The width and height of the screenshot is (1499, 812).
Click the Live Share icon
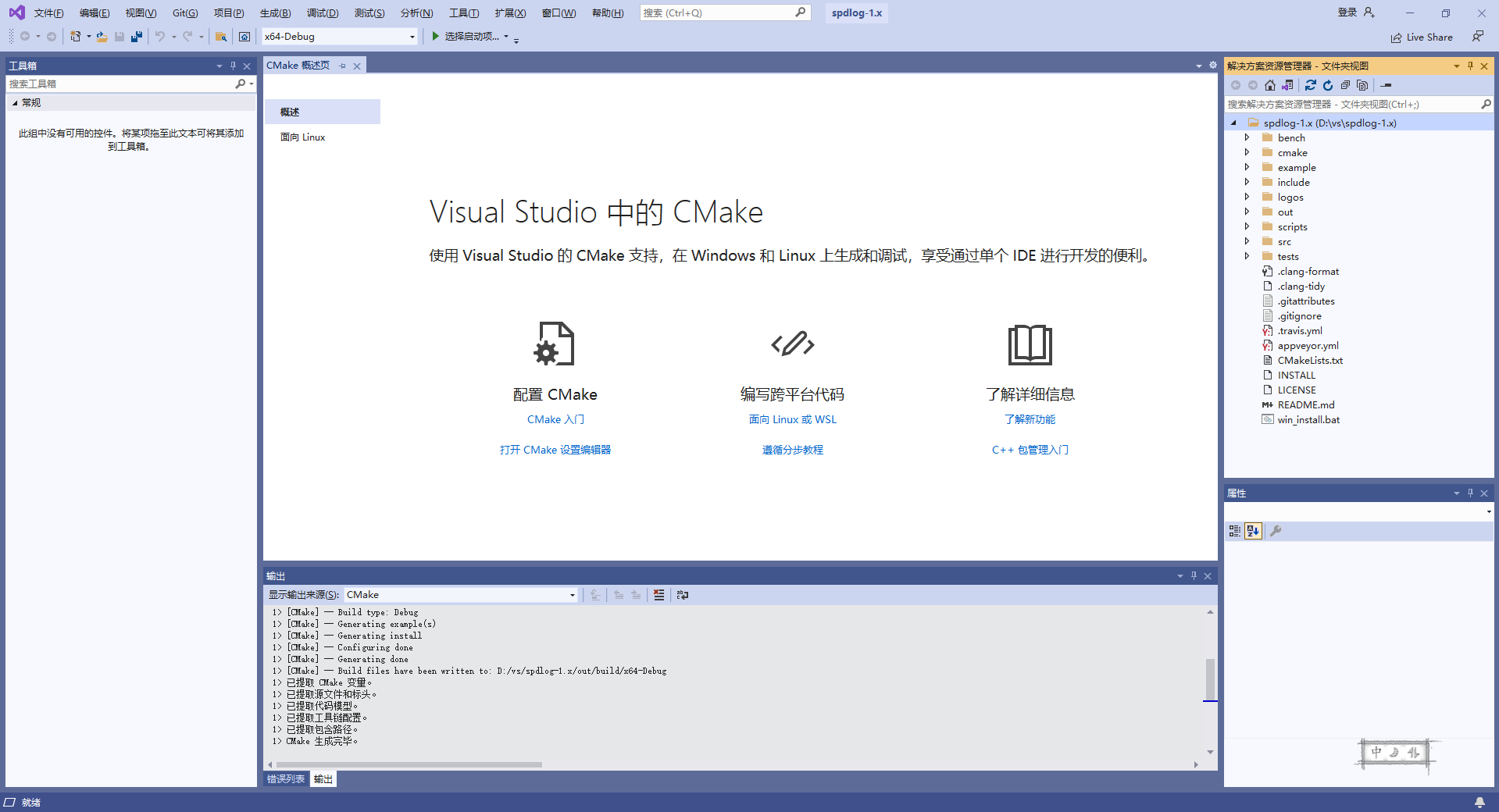point(1396,37)
